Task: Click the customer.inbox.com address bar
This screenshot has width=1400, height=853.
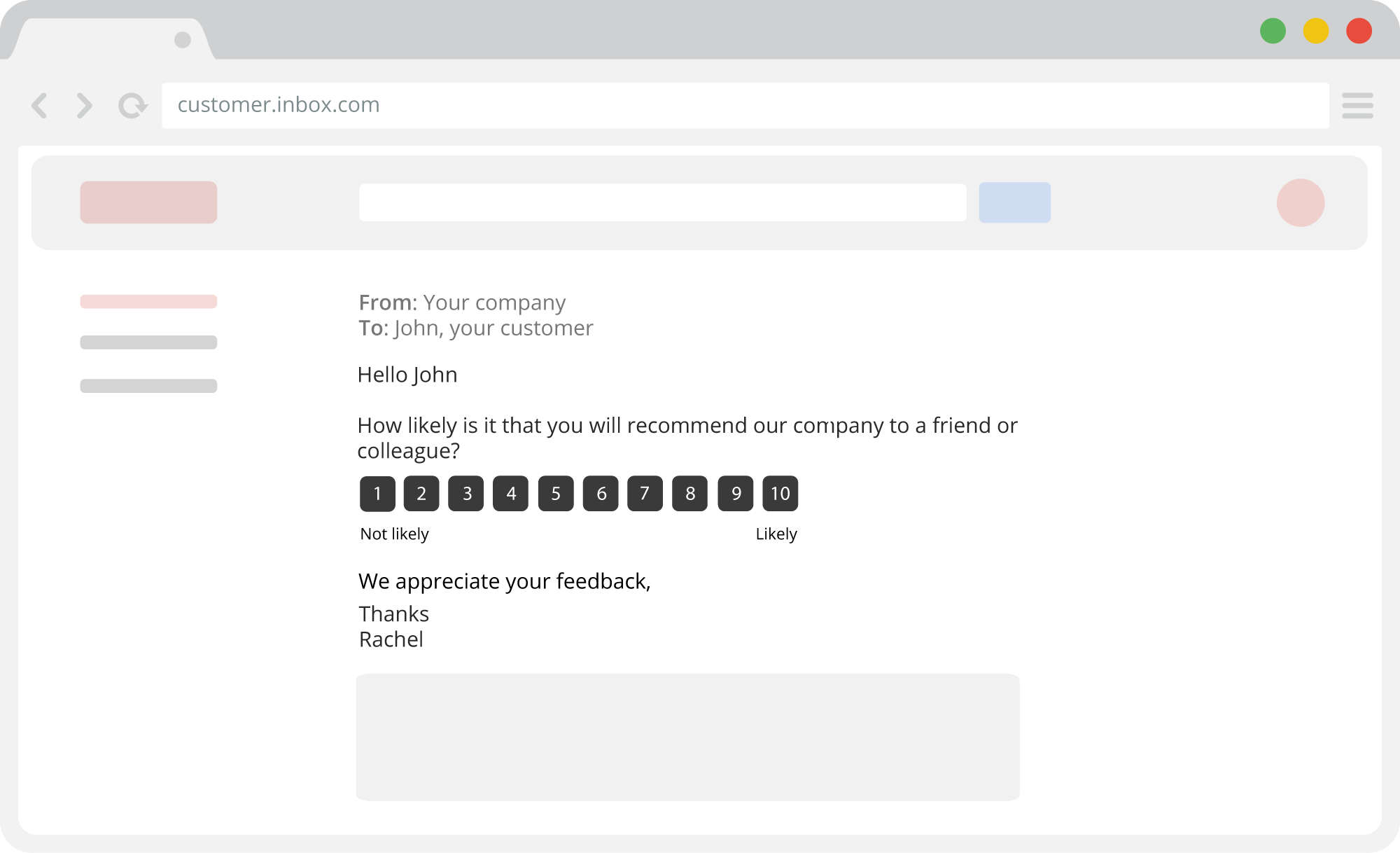Action: pos(745,106)
